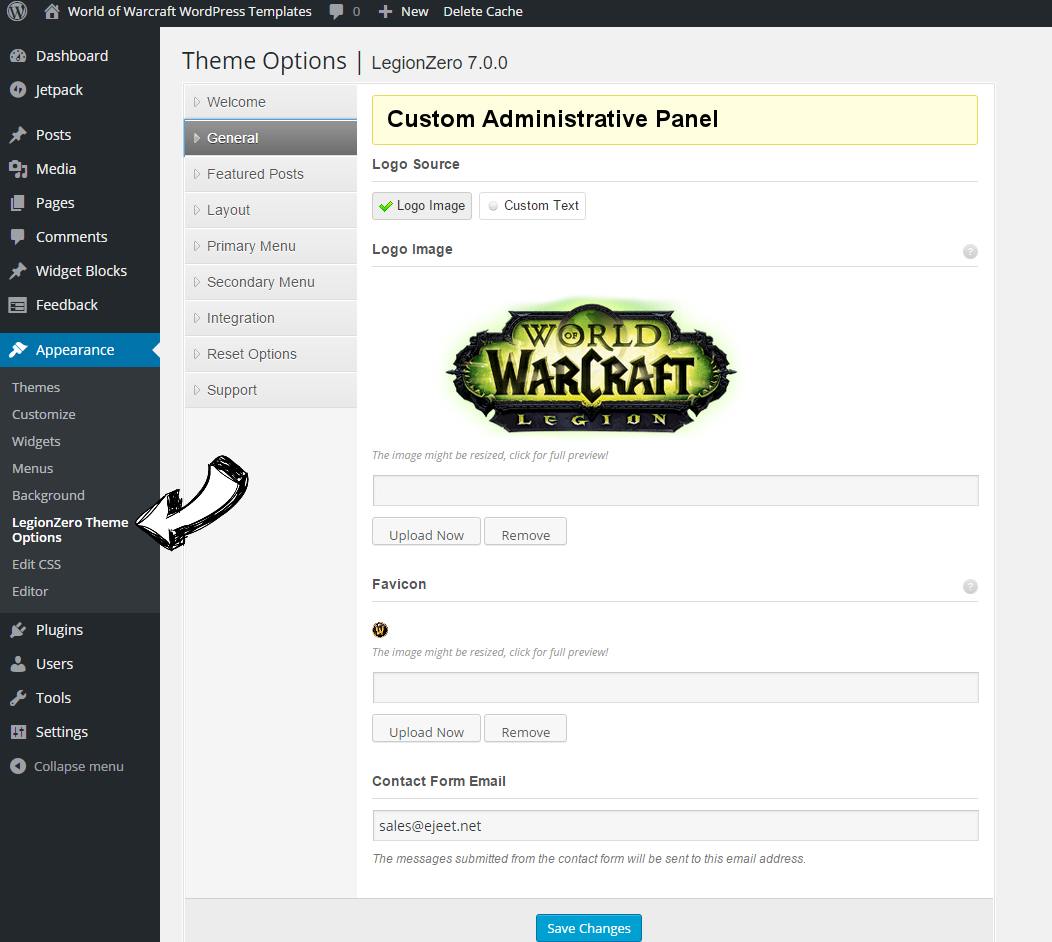Click the Logo Image URL field
The height and width of the screenshot is (942, 1052).
[x=676, y=490]
